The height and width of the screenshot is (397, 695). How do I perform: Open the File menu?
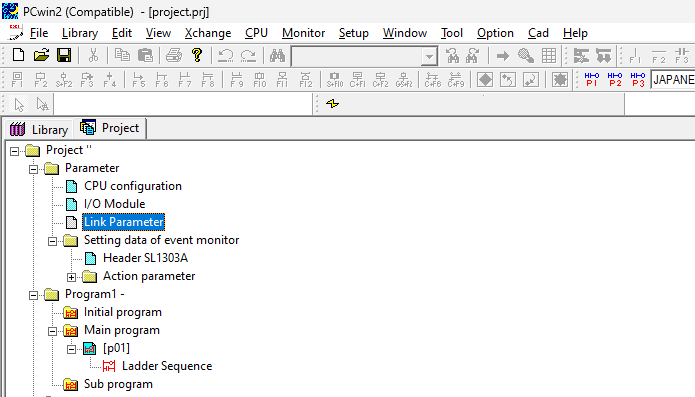39,33
